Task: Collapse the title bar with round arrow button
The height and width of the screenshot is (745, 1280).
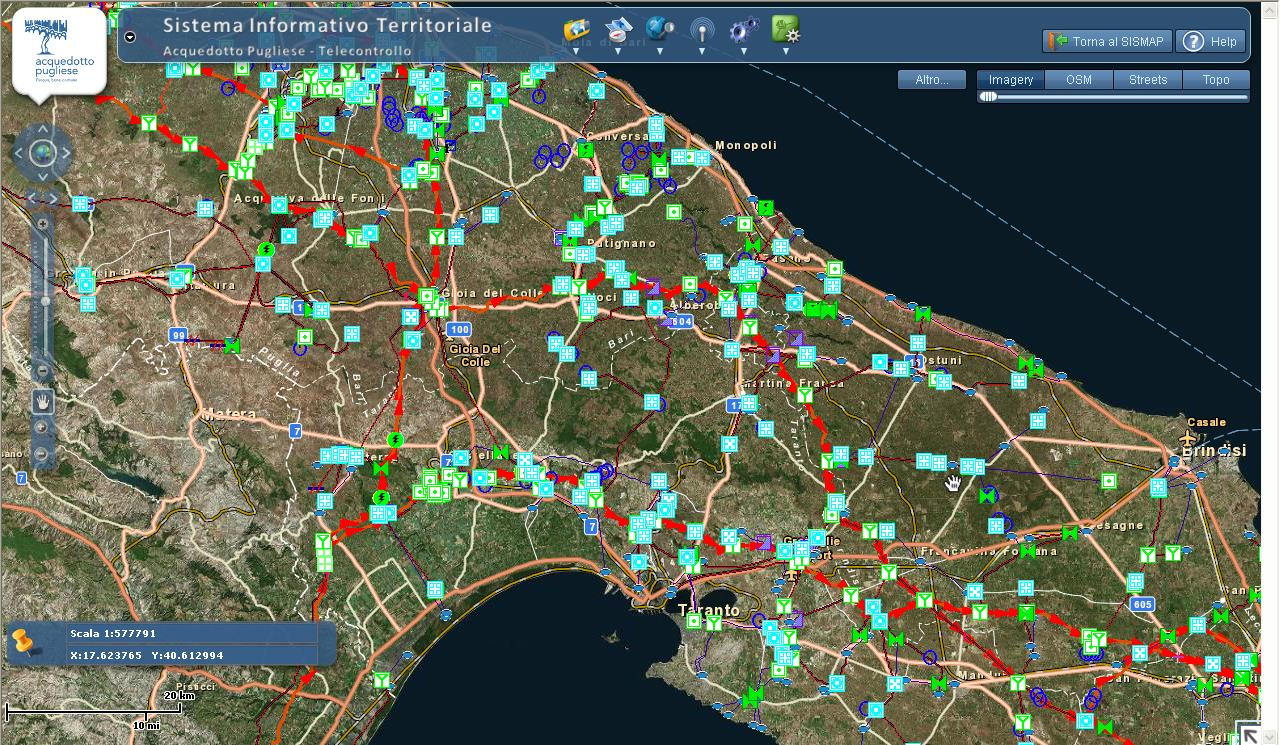Action: coord(130,36)
